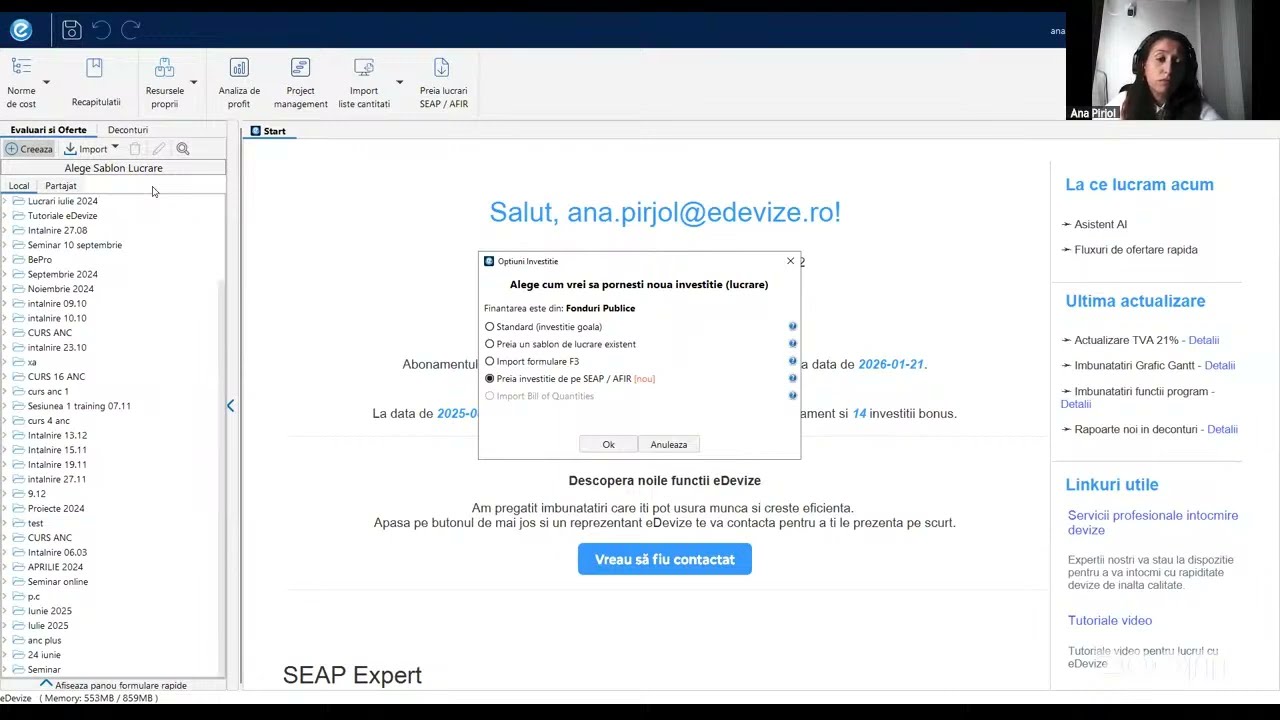Open Import liste cantitati dropdown arrow
Screen dimensions: 1280x720
click(x=399, y=83)
